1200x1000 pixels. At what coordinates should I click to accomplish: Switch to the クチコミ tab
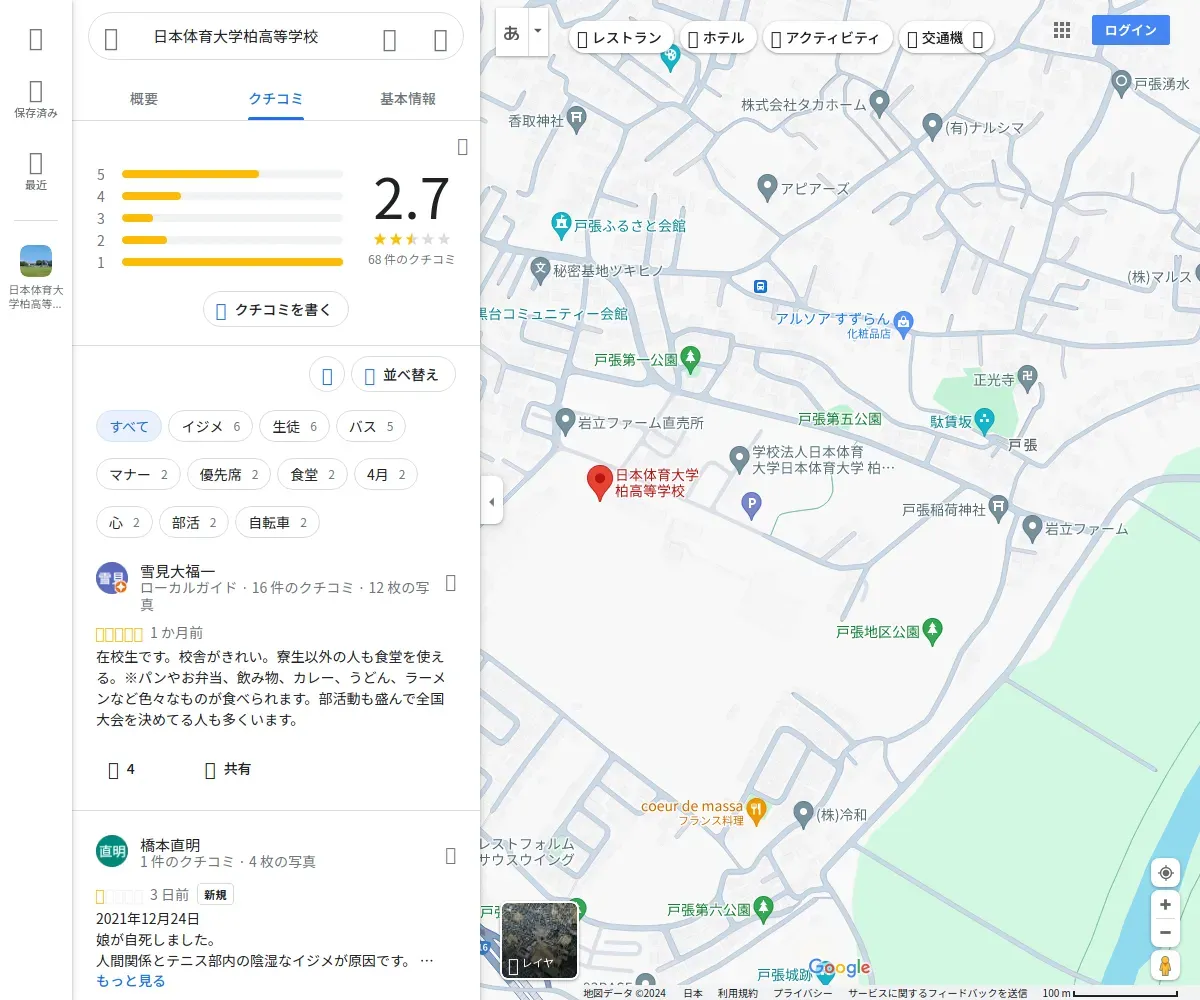click(x=276, y=99)
